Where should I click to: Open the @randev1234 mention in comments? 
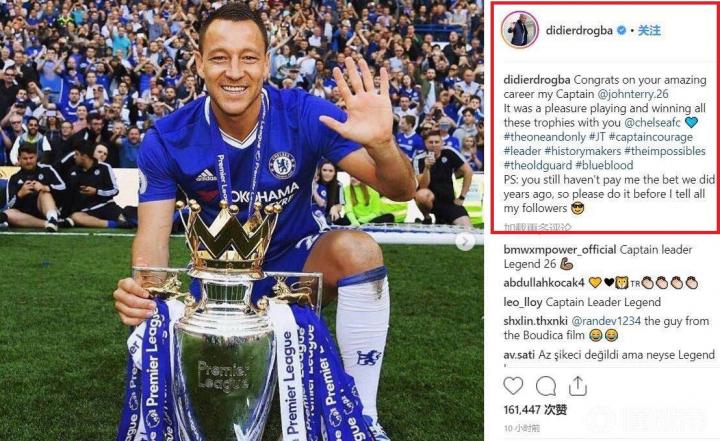click(606, 321)
